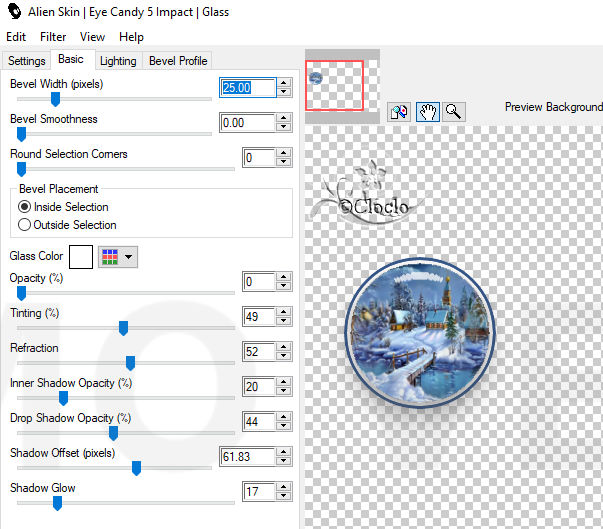This screenshot has width=603, height=529.
Task: Increase Bevel Width with up arrow
Action: tap(284, 83)
